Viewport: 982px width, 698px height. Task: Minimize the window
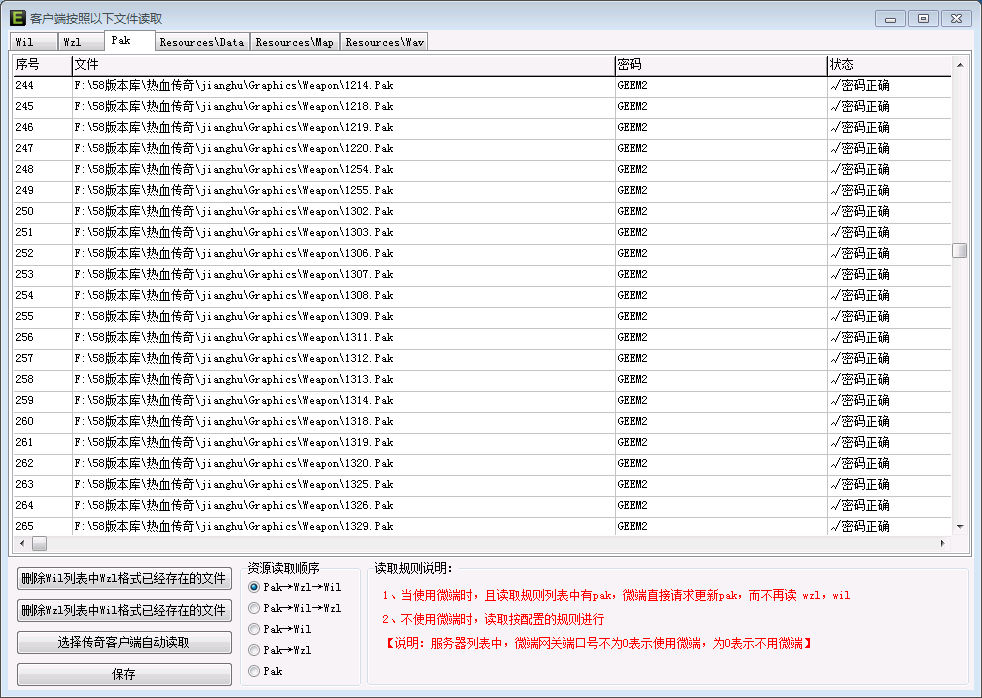[891, 19]
